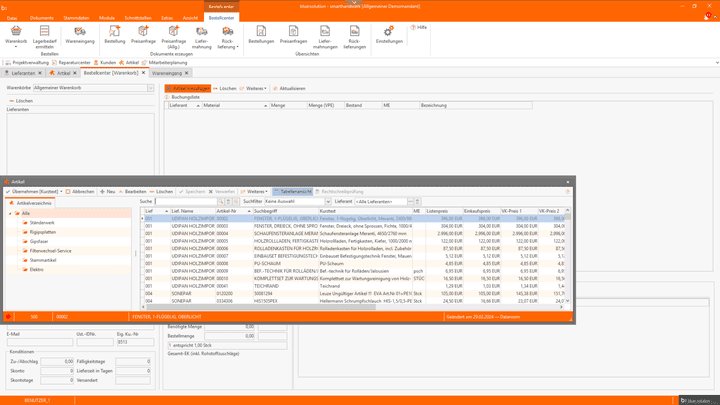Click the Warenkorb icon in ribbon

16,32
